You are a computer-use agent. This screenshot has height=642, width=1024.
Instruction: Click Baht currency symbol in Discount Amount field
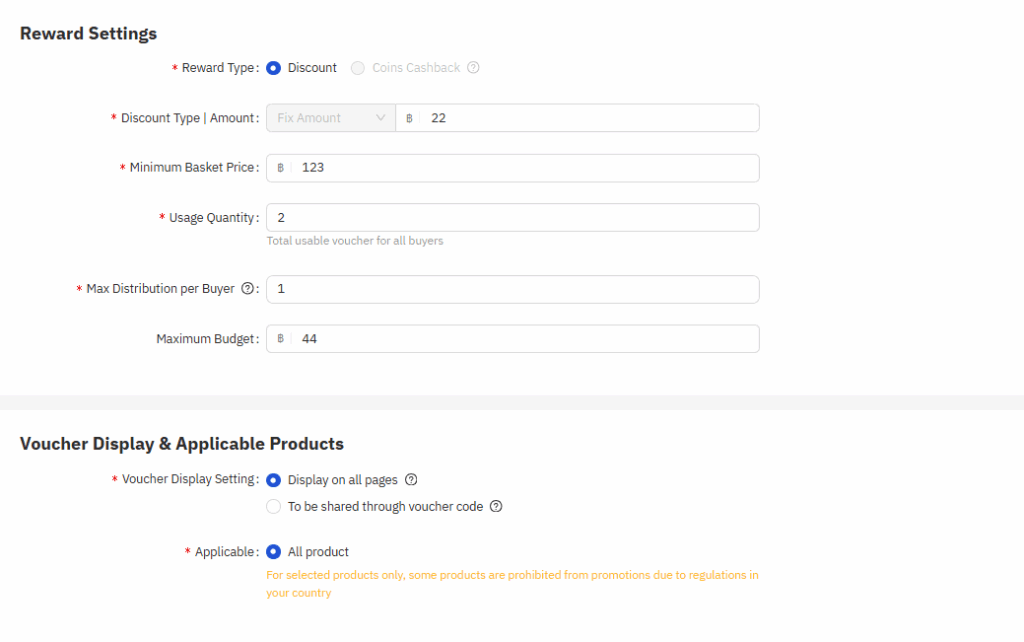pos(410,118)
